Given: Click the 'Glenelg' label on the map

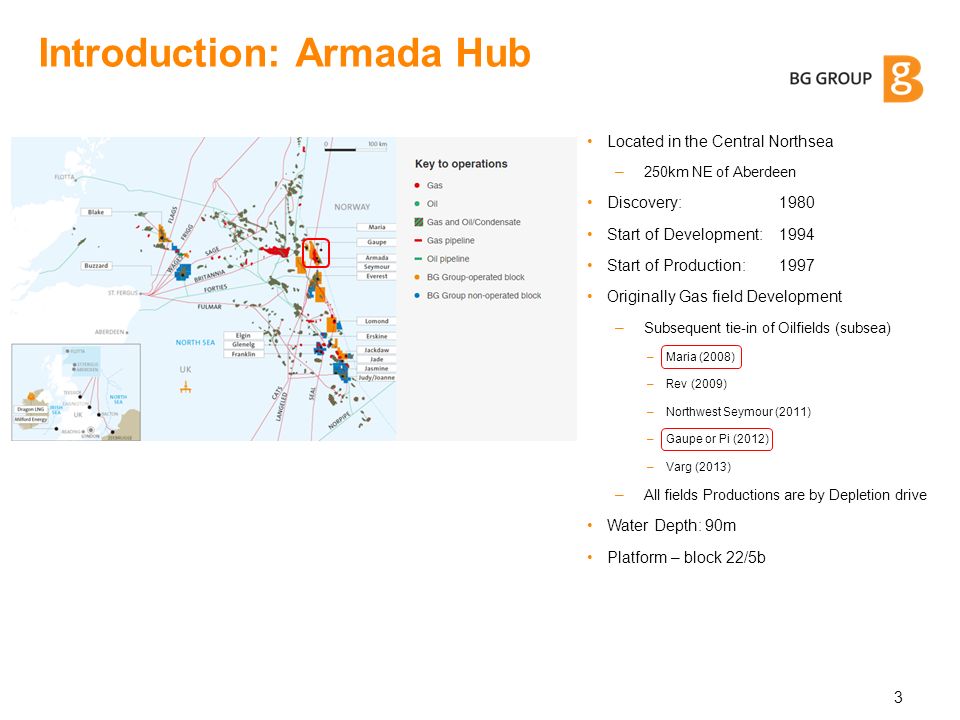Looking at the screenshot, I should (243, 345).
